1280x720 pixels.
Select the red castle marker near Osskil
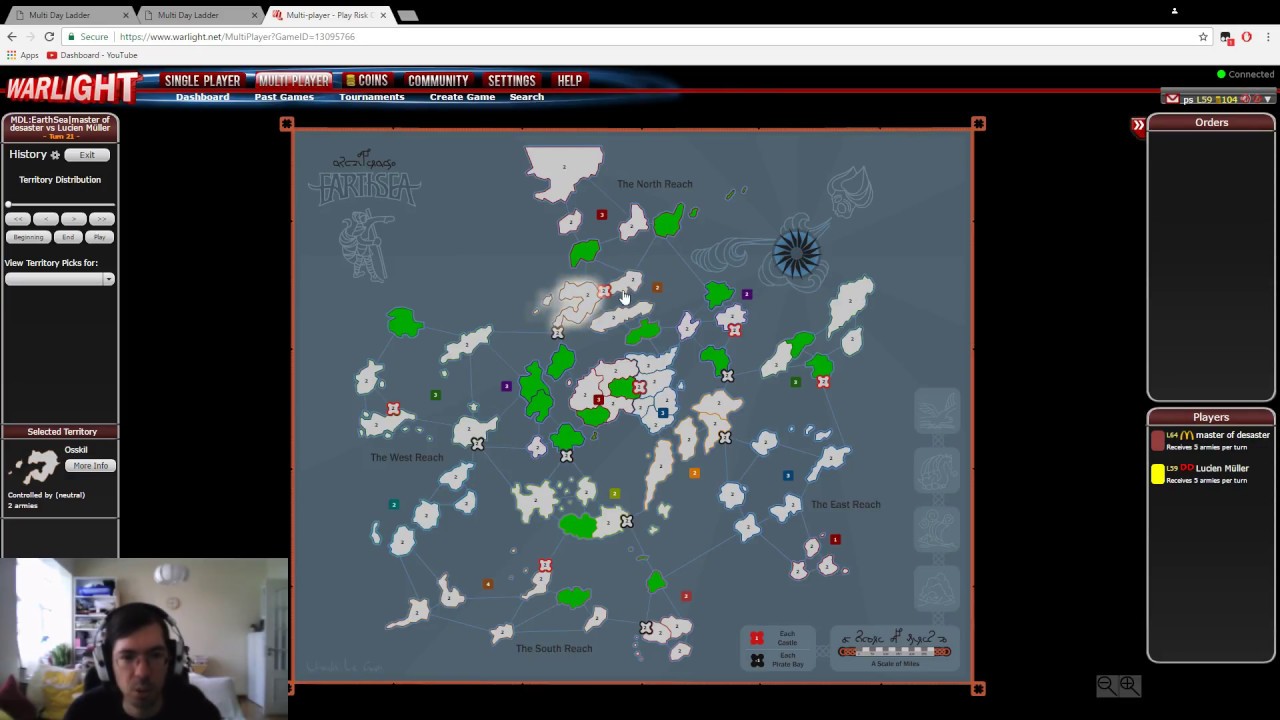click(604, 291)
